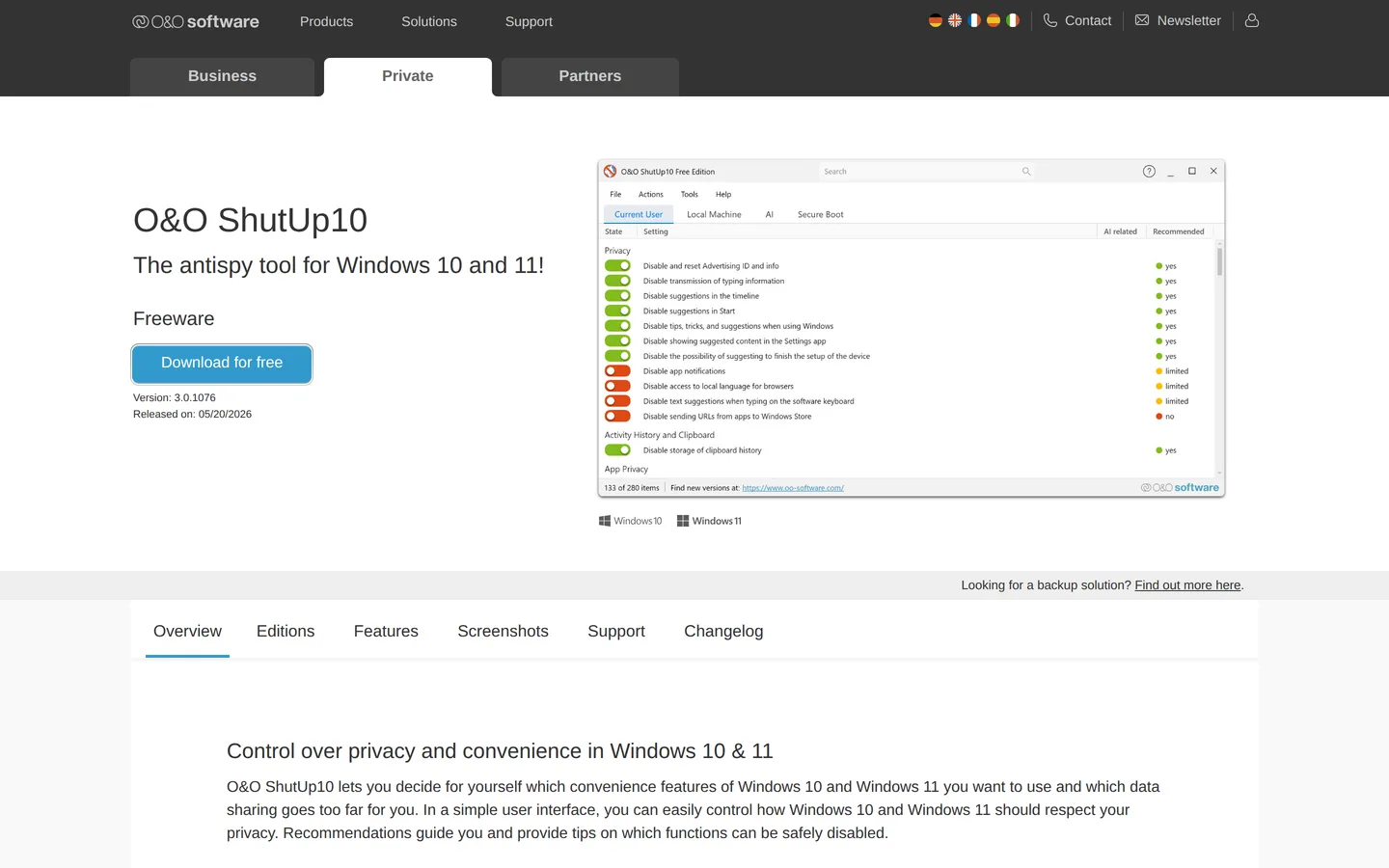Open the Products navigation menu
Image resolution: width=1389 pixels, height=868 pixels.
click(326, 21)
